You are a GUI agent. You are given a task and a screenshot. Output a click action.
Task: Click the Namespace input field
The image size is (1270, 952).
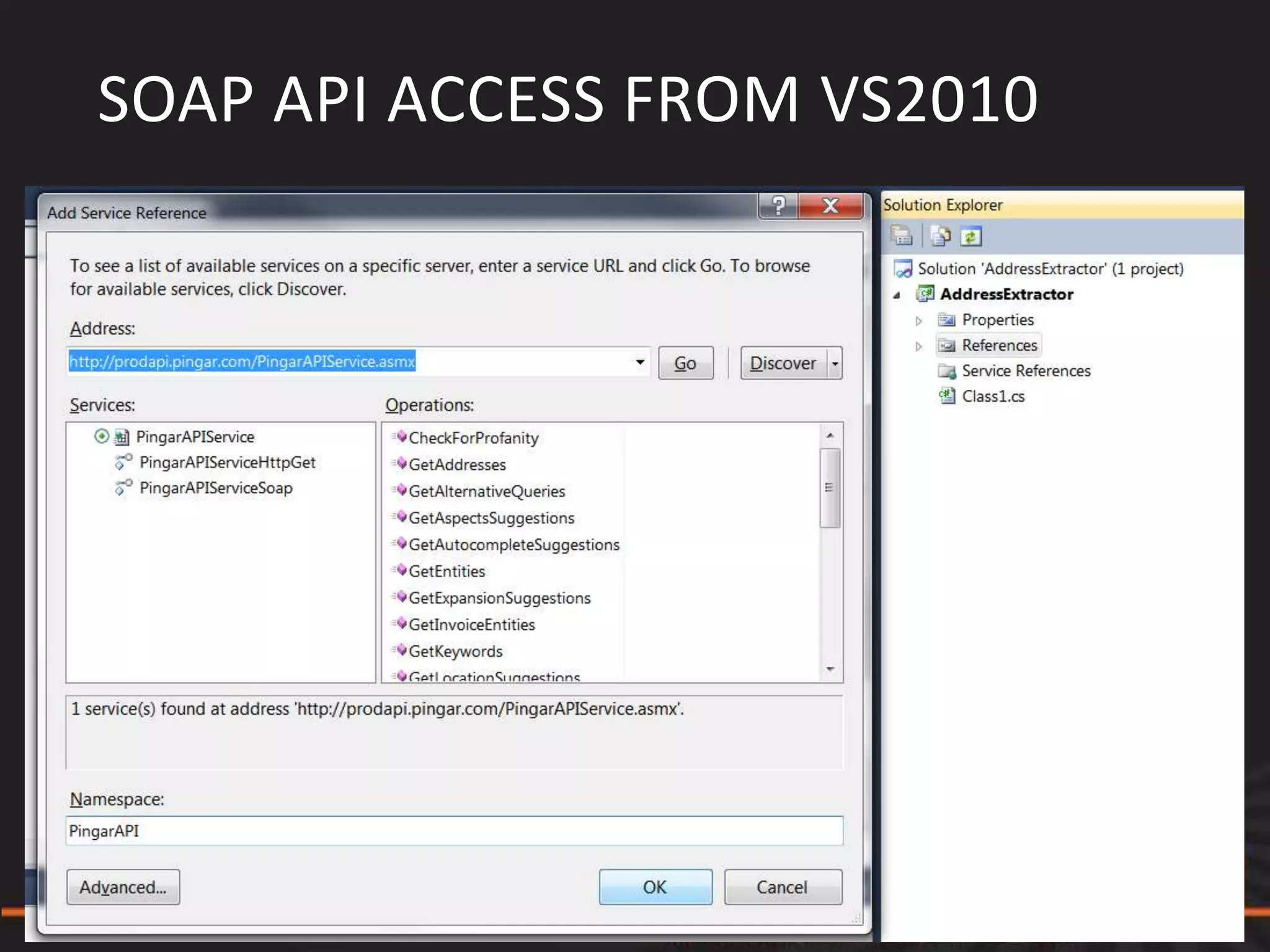tap(455, 831)
